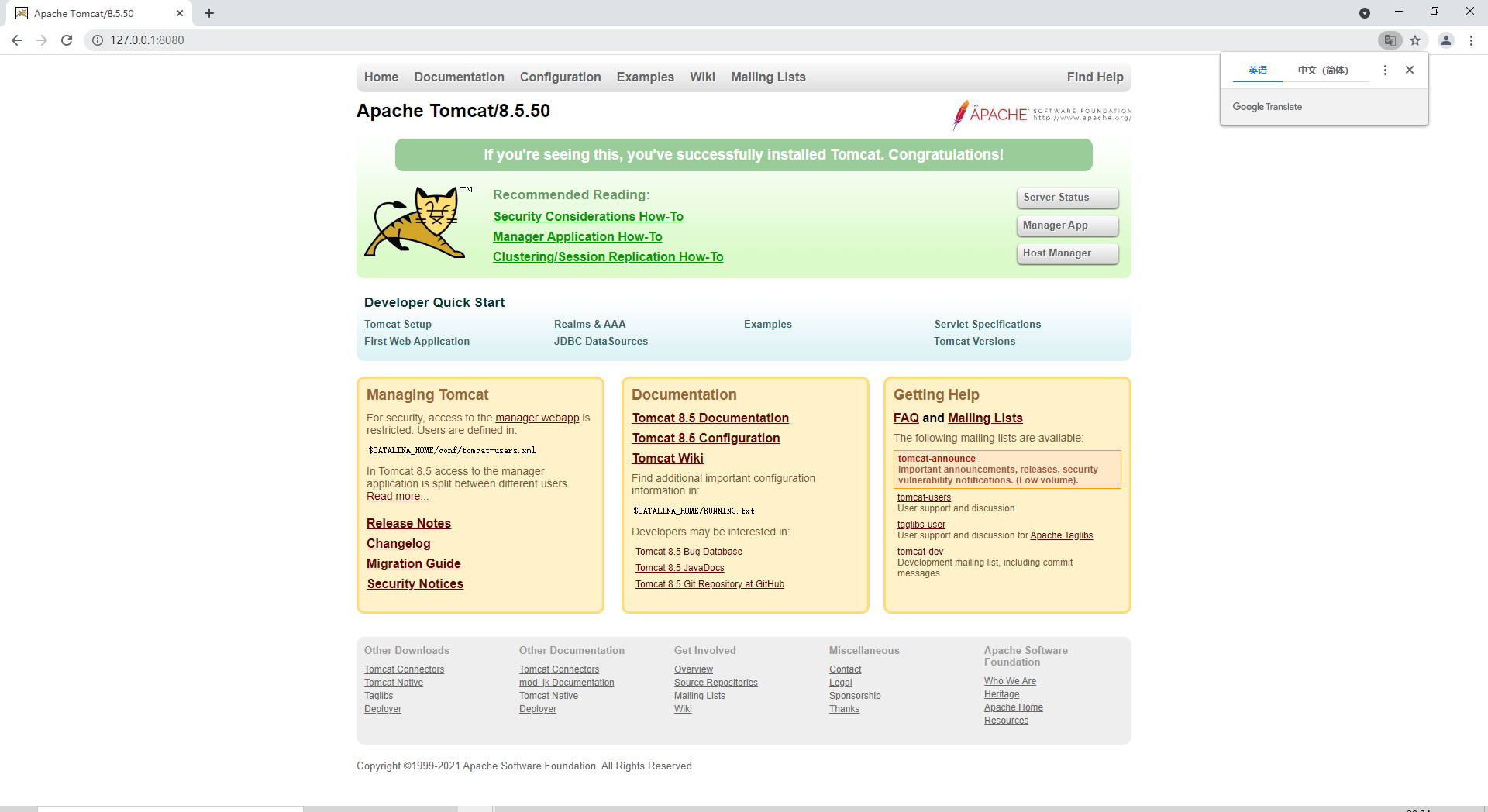
Task: Open the Security Notices link
Action: click(415, 584)
